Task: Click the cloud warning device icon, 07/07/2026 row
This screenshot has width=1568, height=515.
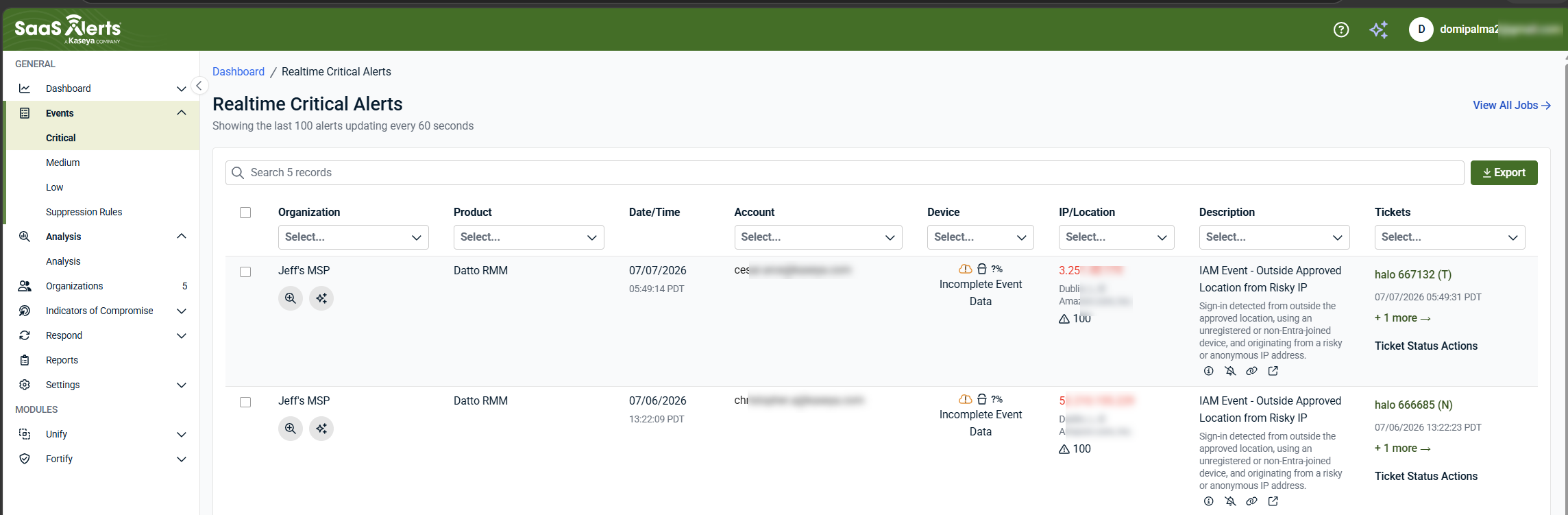Action: tap(966, 269)
